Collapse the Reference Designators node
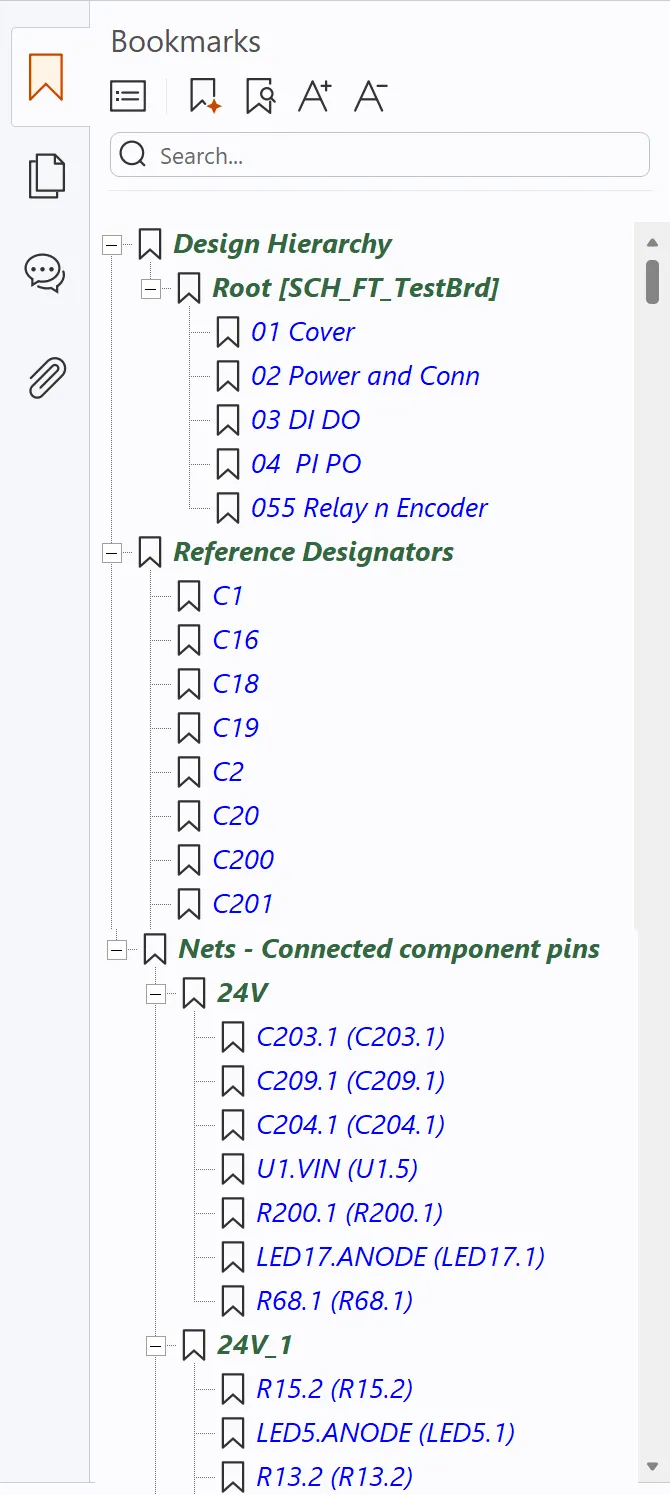The height and width of the screenshot is (1495, 670). tap(112, 552)
